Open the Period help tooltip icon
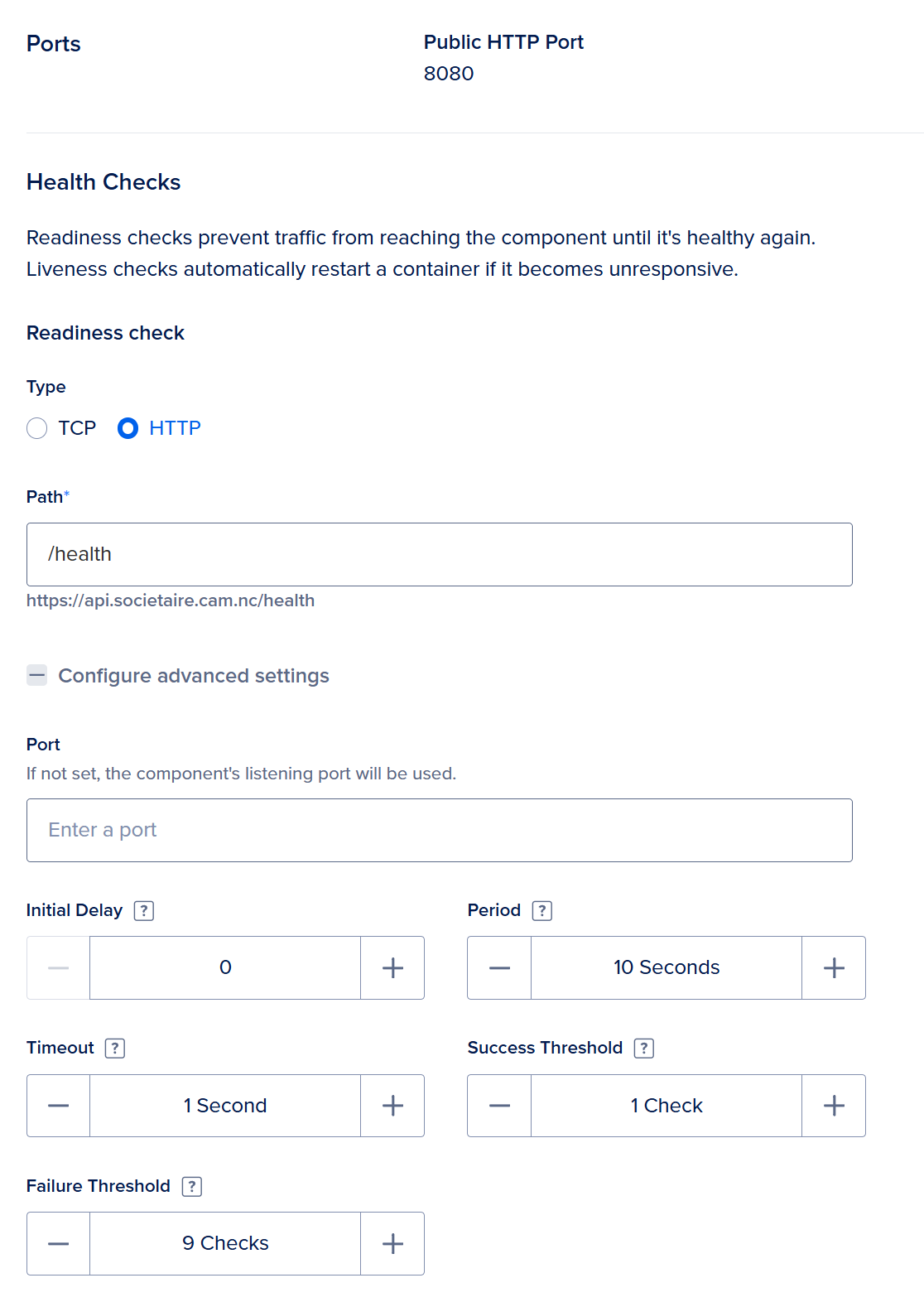924x1302 pixels. (542, 911)
